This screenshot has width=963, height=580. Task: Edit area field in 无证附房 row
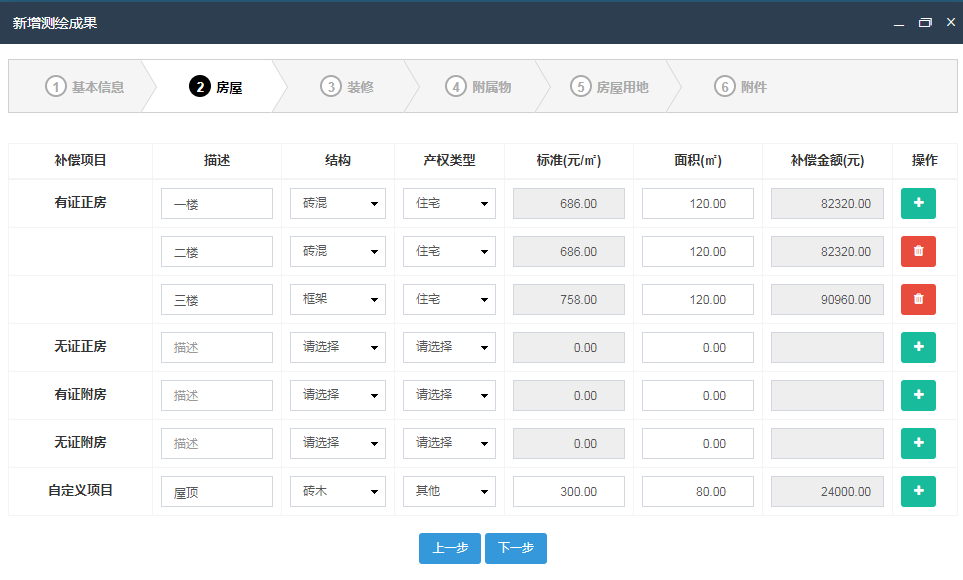point(698,443)
